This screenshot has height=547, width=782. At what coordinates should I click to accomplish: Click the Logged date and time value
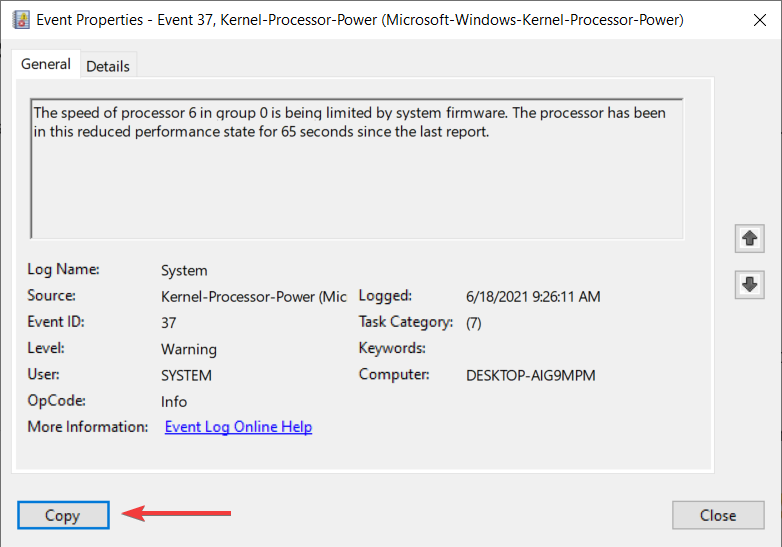point(533,297)
